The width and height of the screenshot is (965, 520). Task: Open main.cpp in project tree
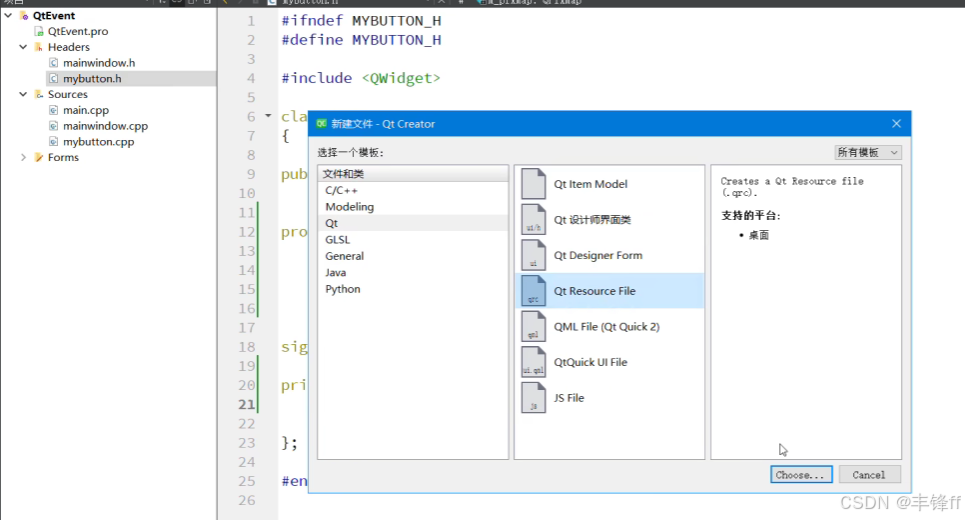(x=86, y=110)
